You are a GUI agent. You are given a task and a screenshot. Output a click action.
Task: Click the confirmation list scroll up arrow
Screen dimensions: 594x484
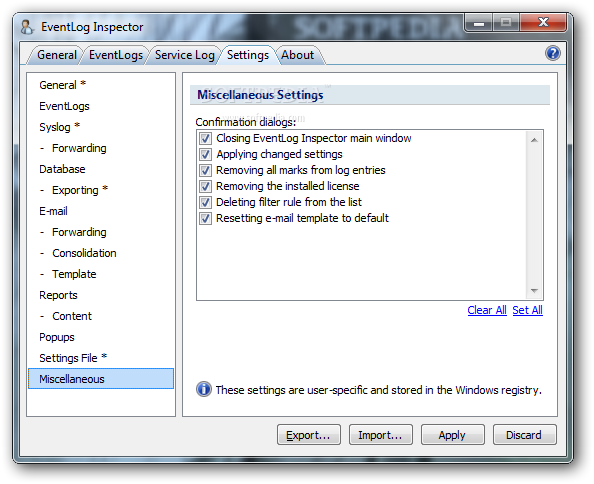[534, 140]
